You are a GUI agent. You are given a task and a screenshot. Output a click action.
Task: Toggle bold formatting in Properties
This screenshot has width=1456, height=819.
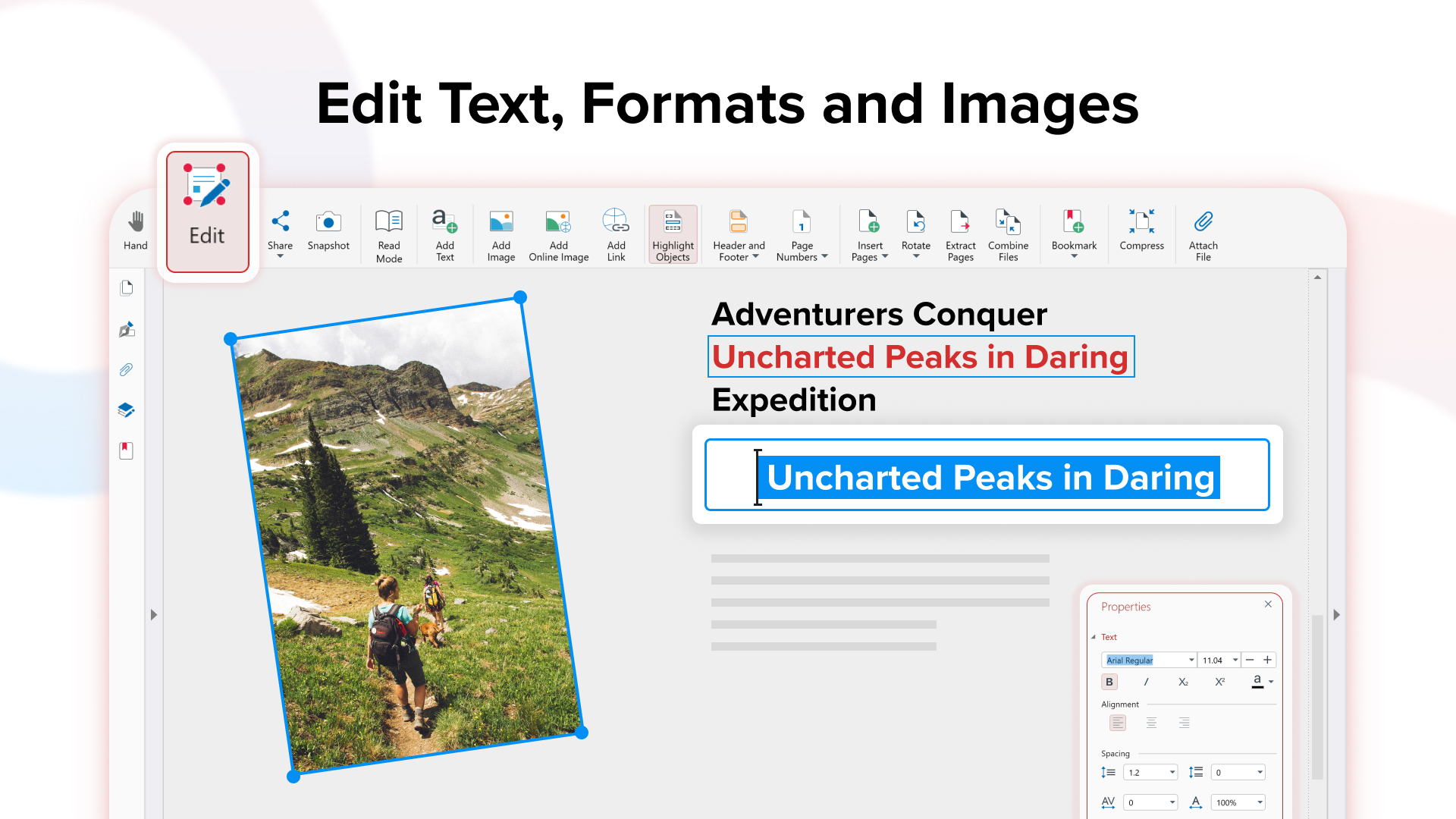pos(1109,682)
